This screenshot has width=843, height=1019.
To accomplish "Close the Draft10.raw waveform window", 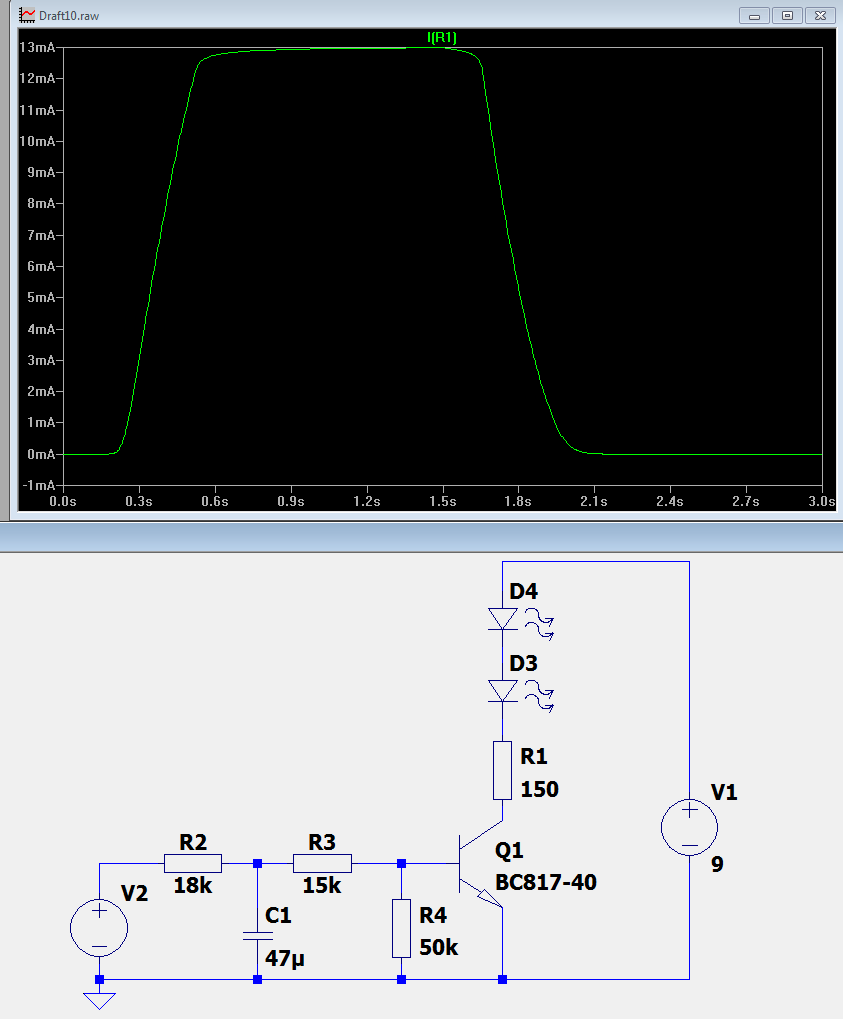I will pyautogui.click(x=820, y=16).
